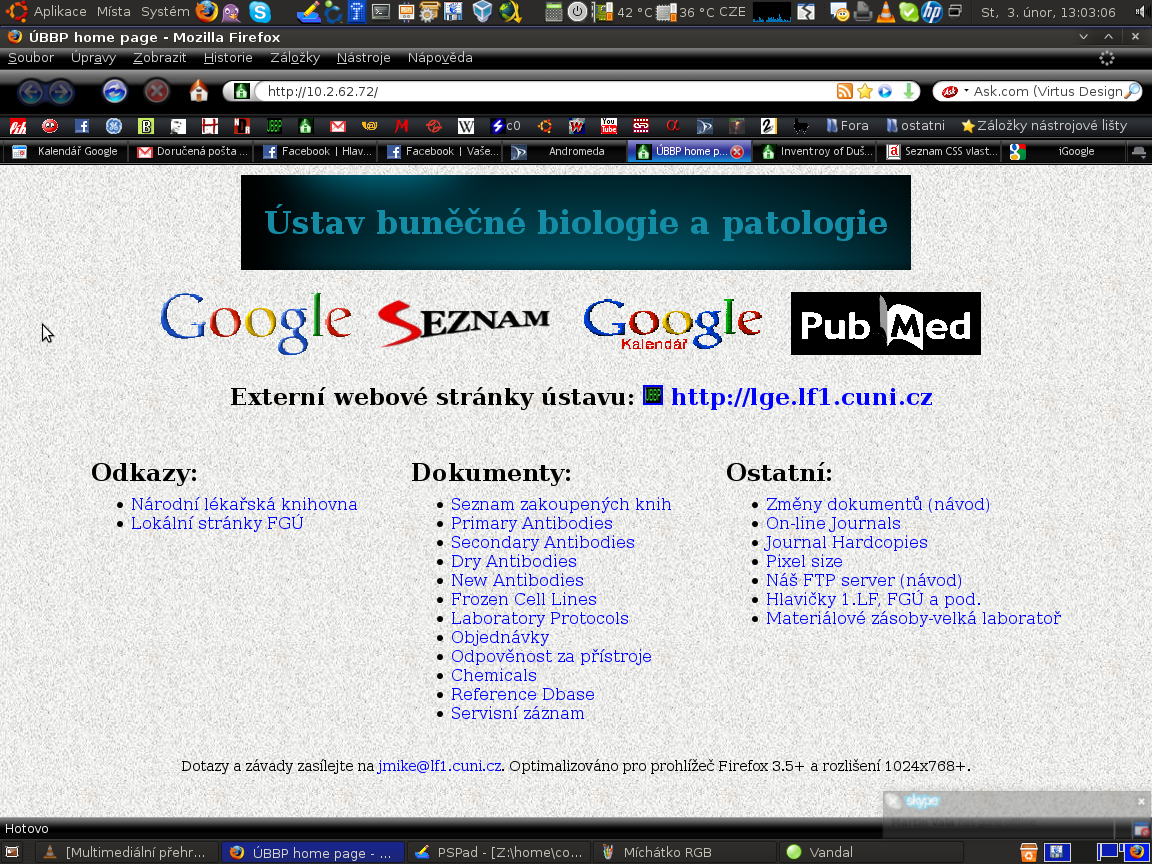Go to the Firefox home page
This screenshot has height=864, width=1152.
point(199,91)
